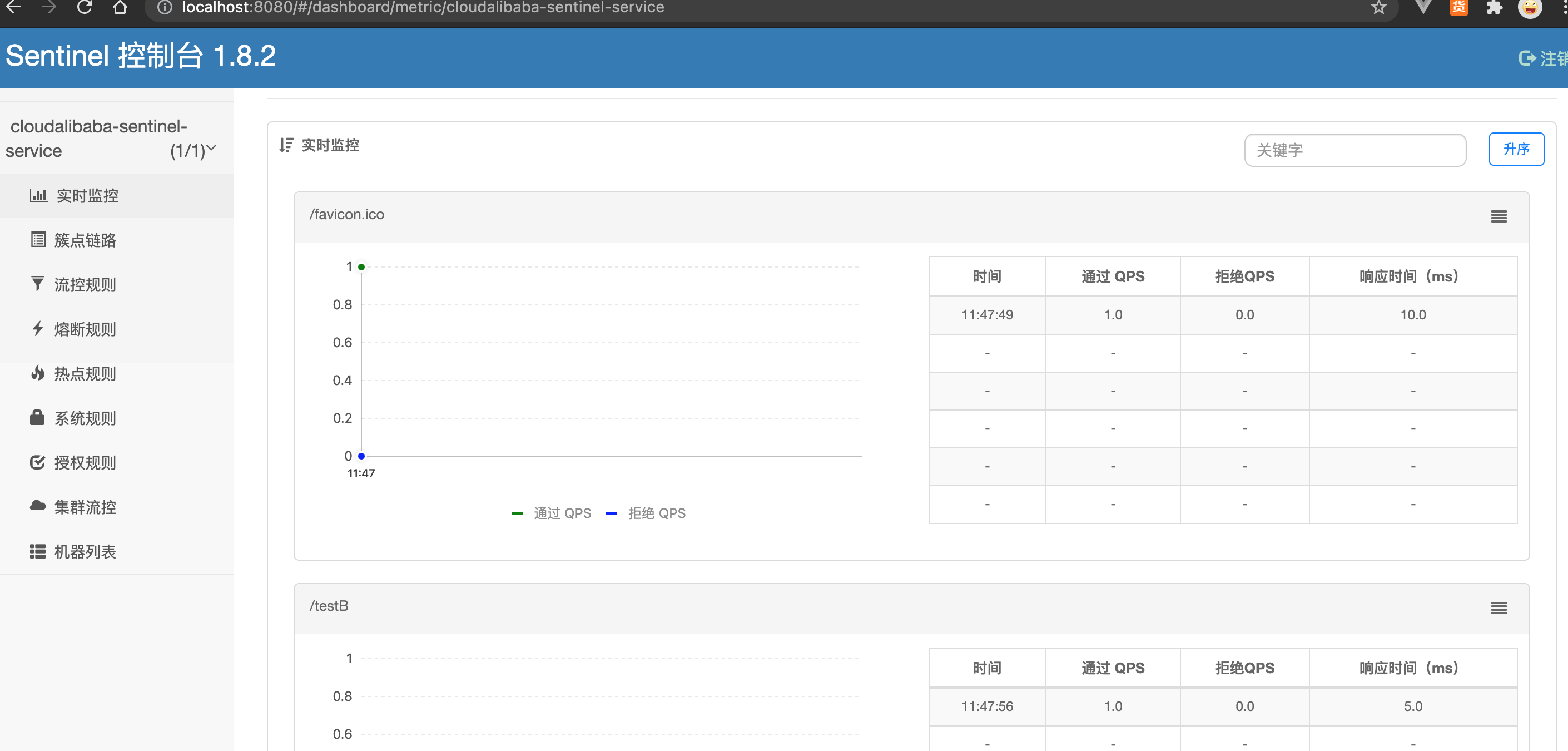
Task: Click the 11:47:49 time cell
Action: tap(987, 315)
